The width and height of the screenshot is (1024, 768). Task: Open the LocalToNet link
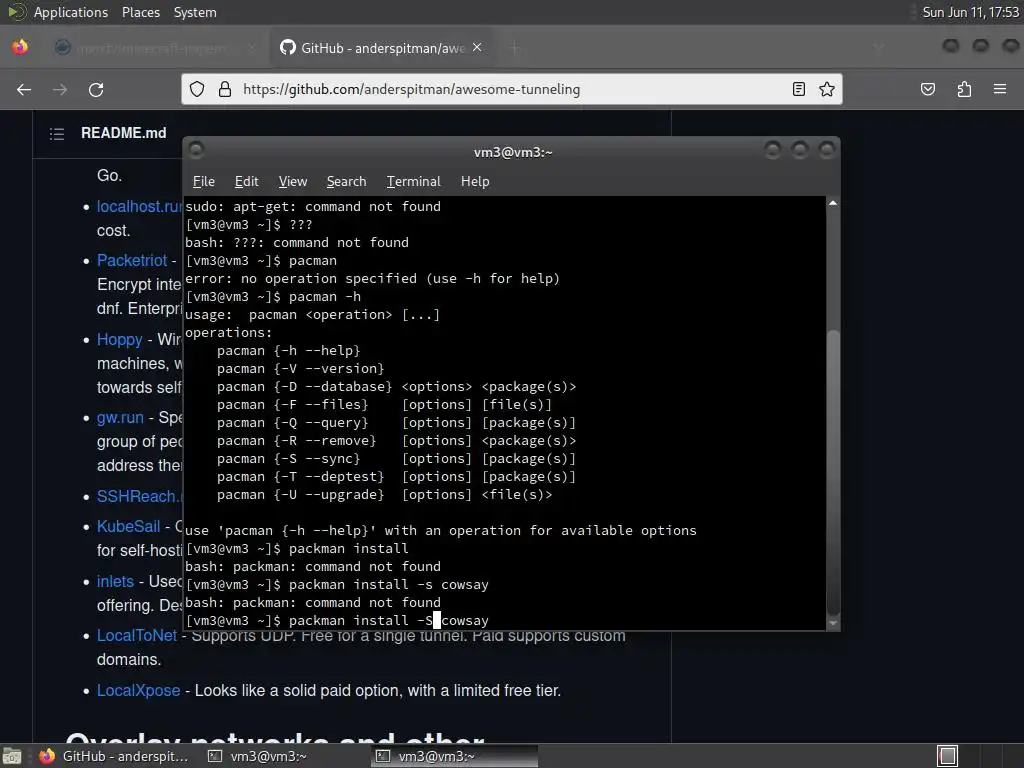point(136,635)
